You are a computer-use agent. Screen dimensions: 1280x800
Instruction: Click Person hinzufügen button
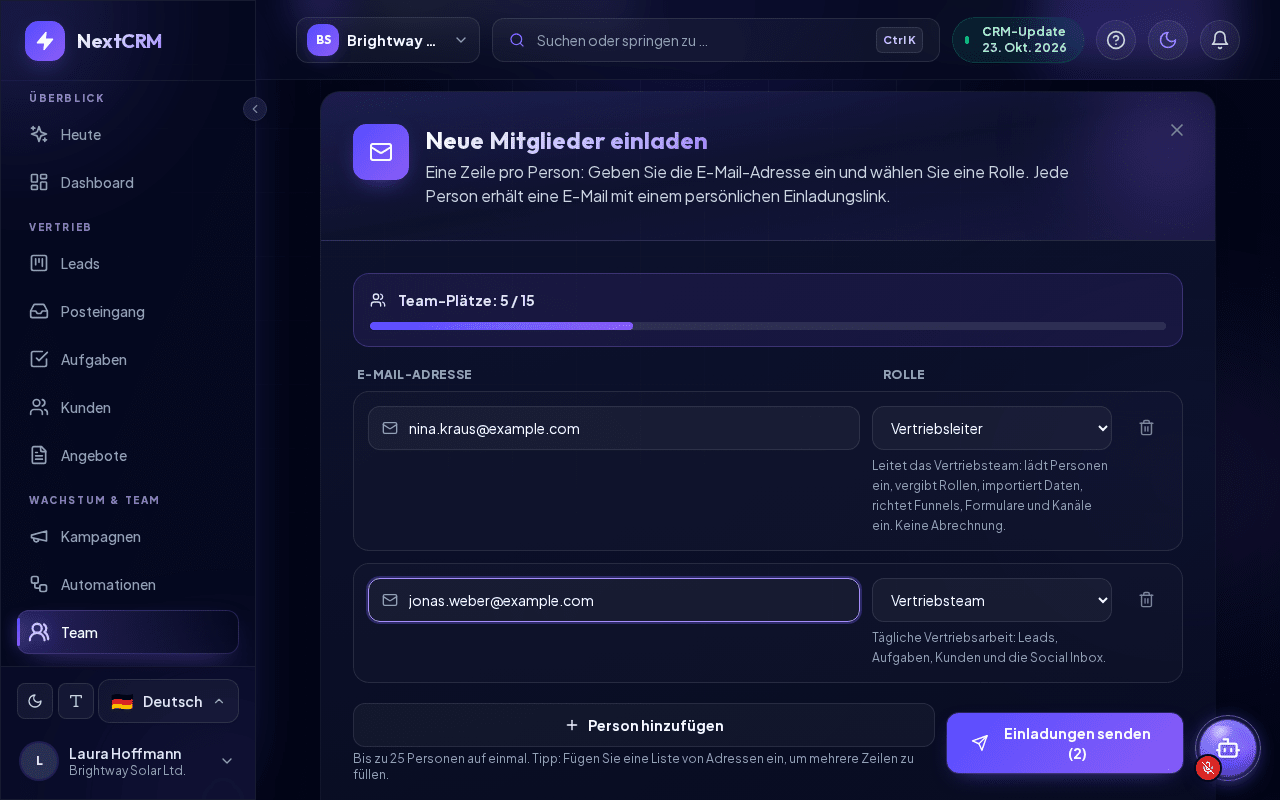click(644, 725)
